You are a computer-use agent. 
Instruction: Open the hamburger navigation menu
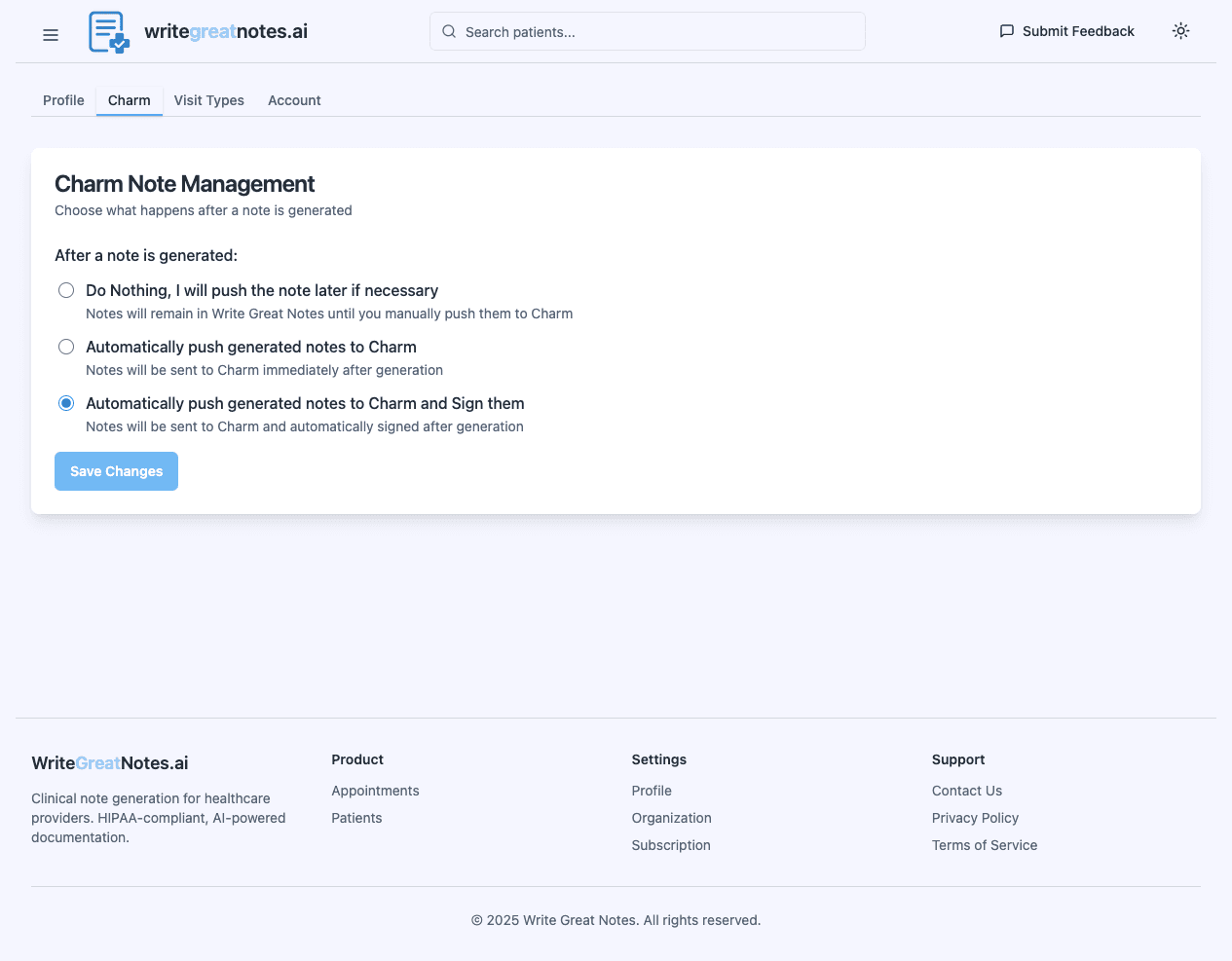pos(50,34)
